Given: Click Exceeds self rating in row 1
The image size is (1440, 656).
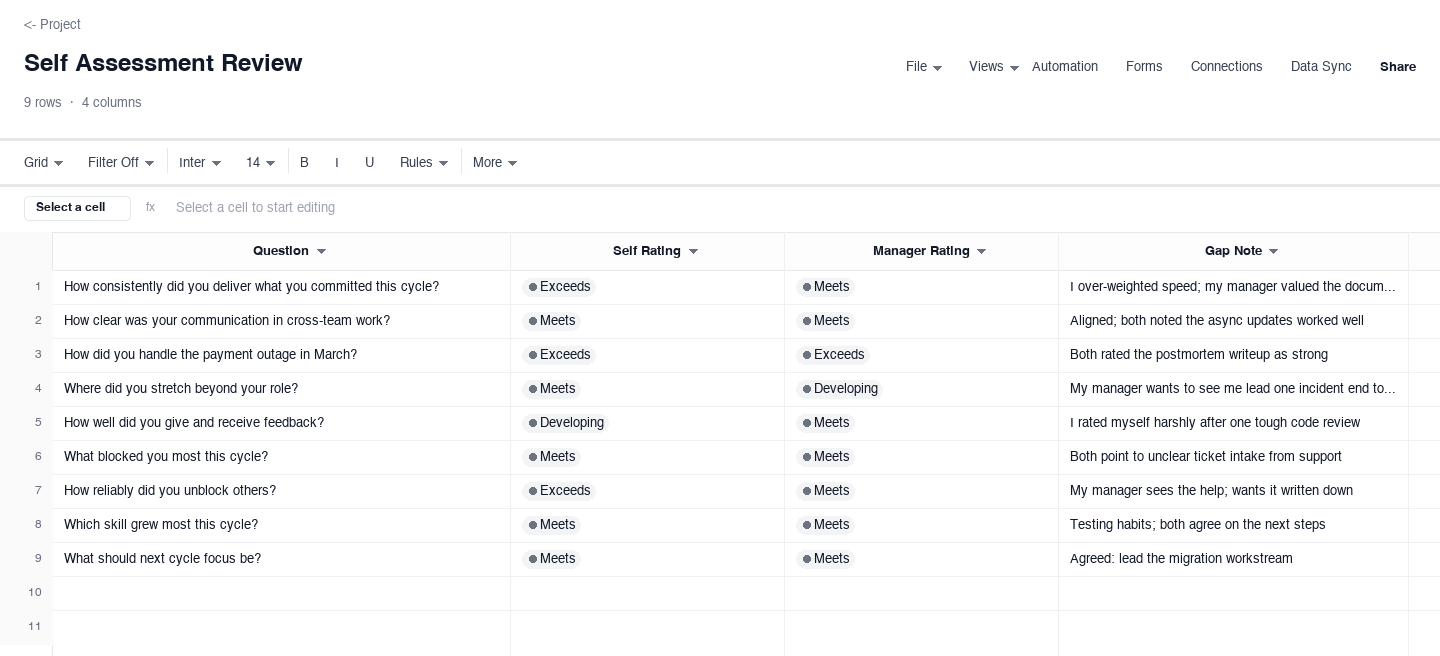Looking at the screenshot, I should point(558,287).
